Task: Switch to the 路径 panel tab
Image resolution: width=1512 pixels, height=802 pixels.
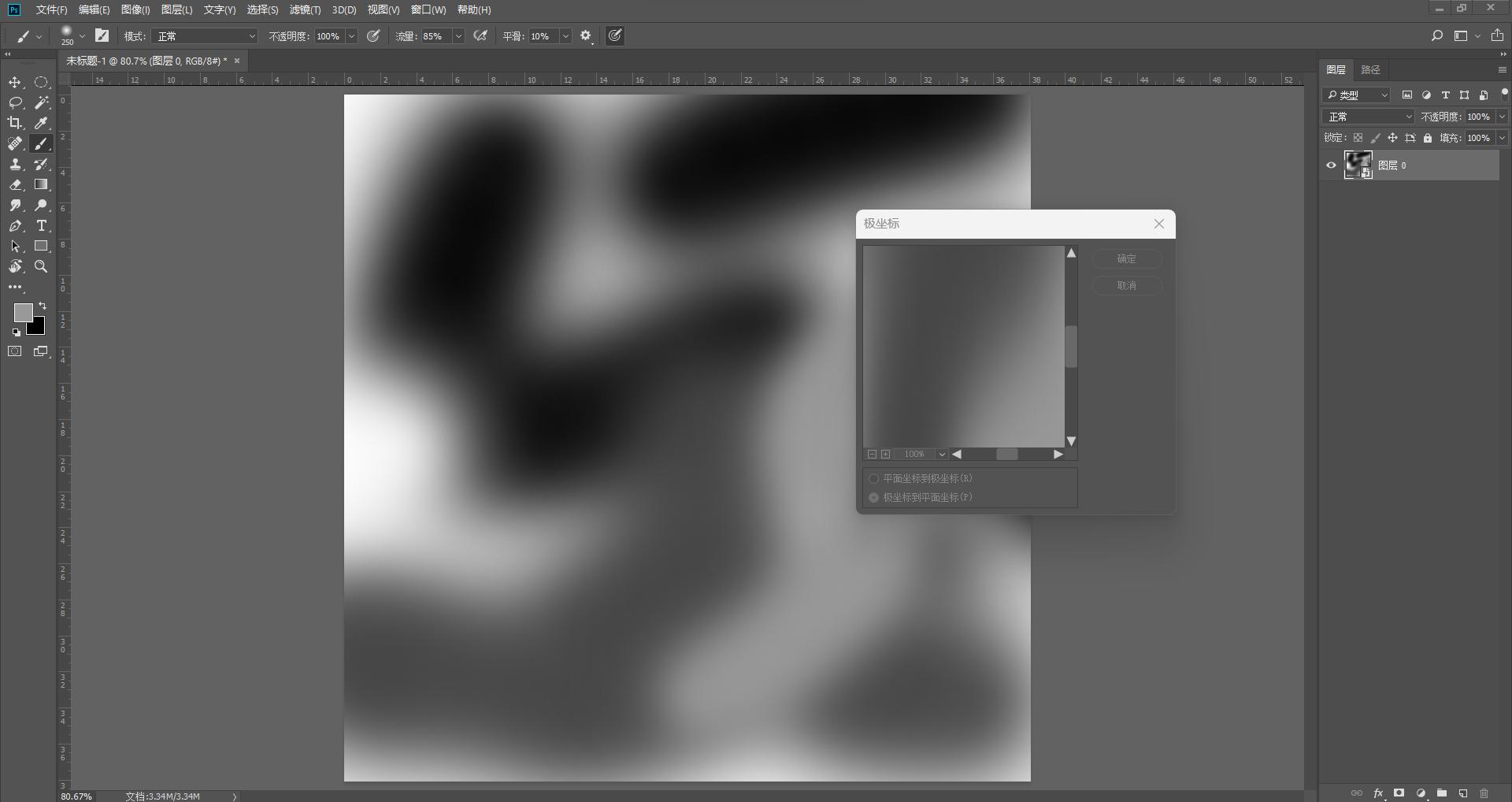Action: tap(1371, 69)
